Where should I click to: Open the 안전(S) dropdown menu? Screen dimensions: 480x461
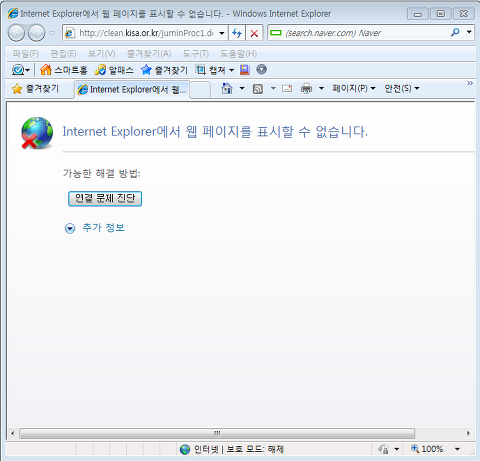coord(402,88)
